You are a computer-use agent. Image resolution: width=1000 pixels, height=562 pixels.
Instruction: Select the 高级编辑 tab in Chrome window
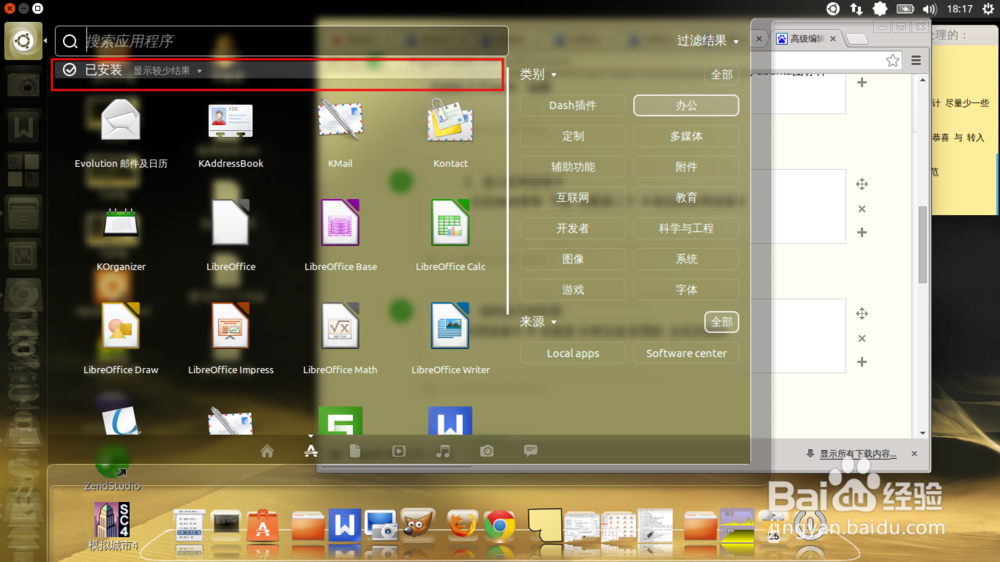tap(807, 39)
